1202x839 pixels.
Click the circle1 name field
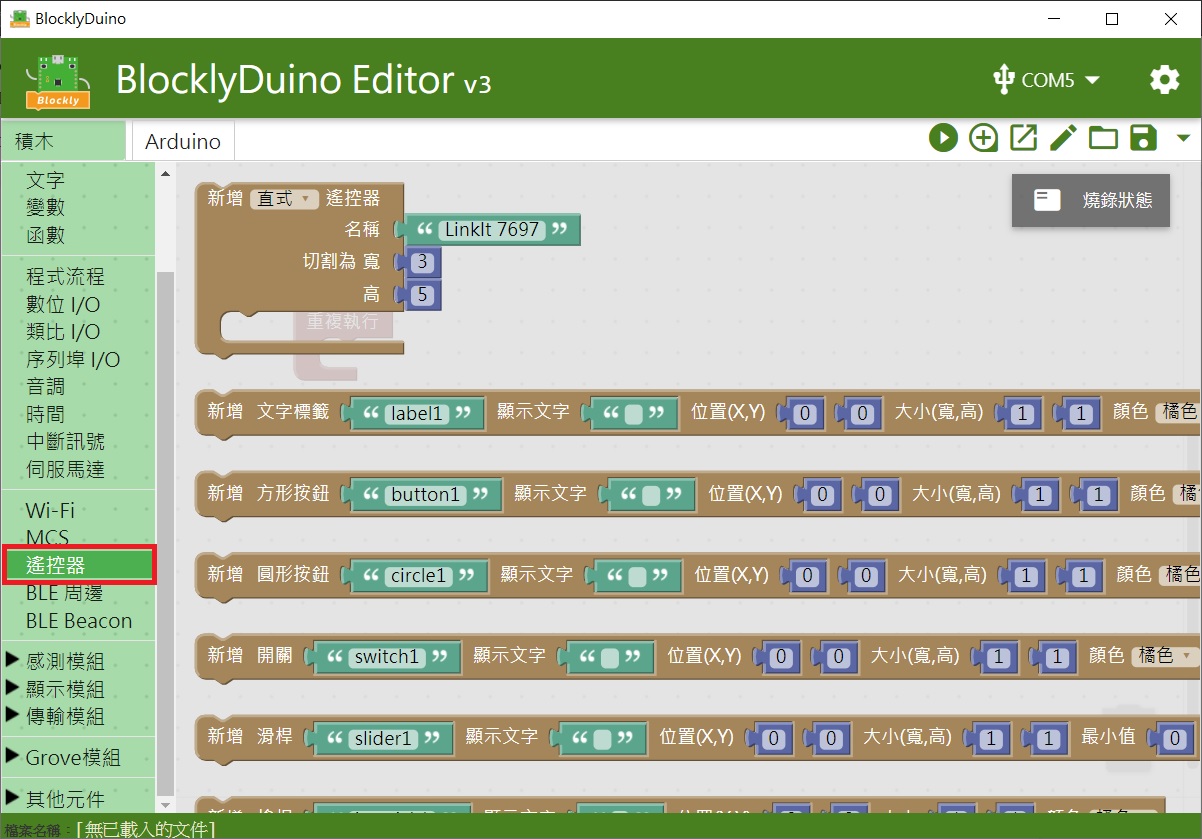(418, 576)
